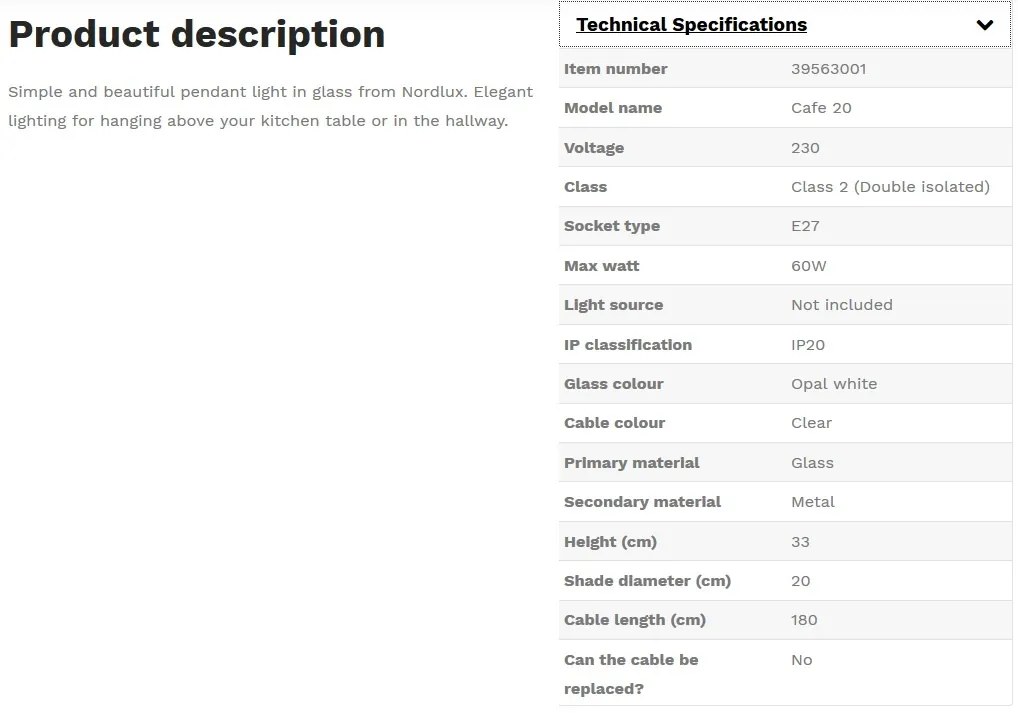Screen dimensions: 1018x713
Task: Click the Cable colour row label
Action: (x=614, y=423)
